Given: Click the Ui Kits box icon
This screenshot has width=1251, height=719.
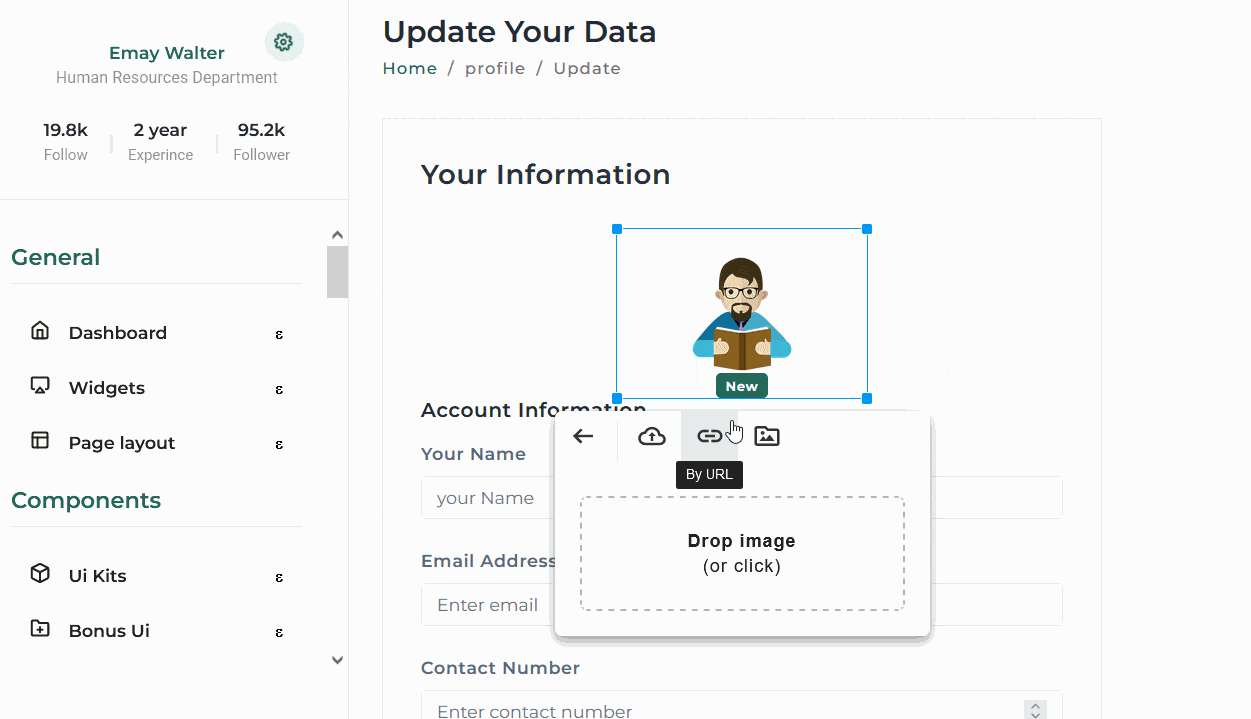Looking at the screenshot, I should point(39,573).
